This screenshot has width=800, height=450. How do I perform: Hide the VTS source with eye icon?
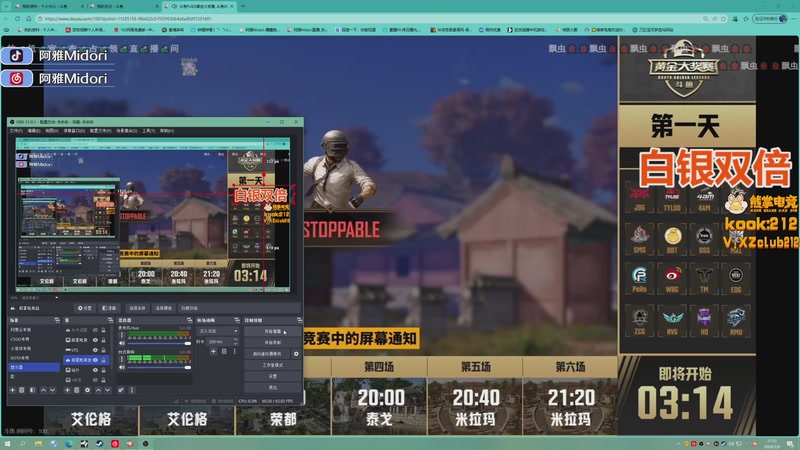point(95,350)
